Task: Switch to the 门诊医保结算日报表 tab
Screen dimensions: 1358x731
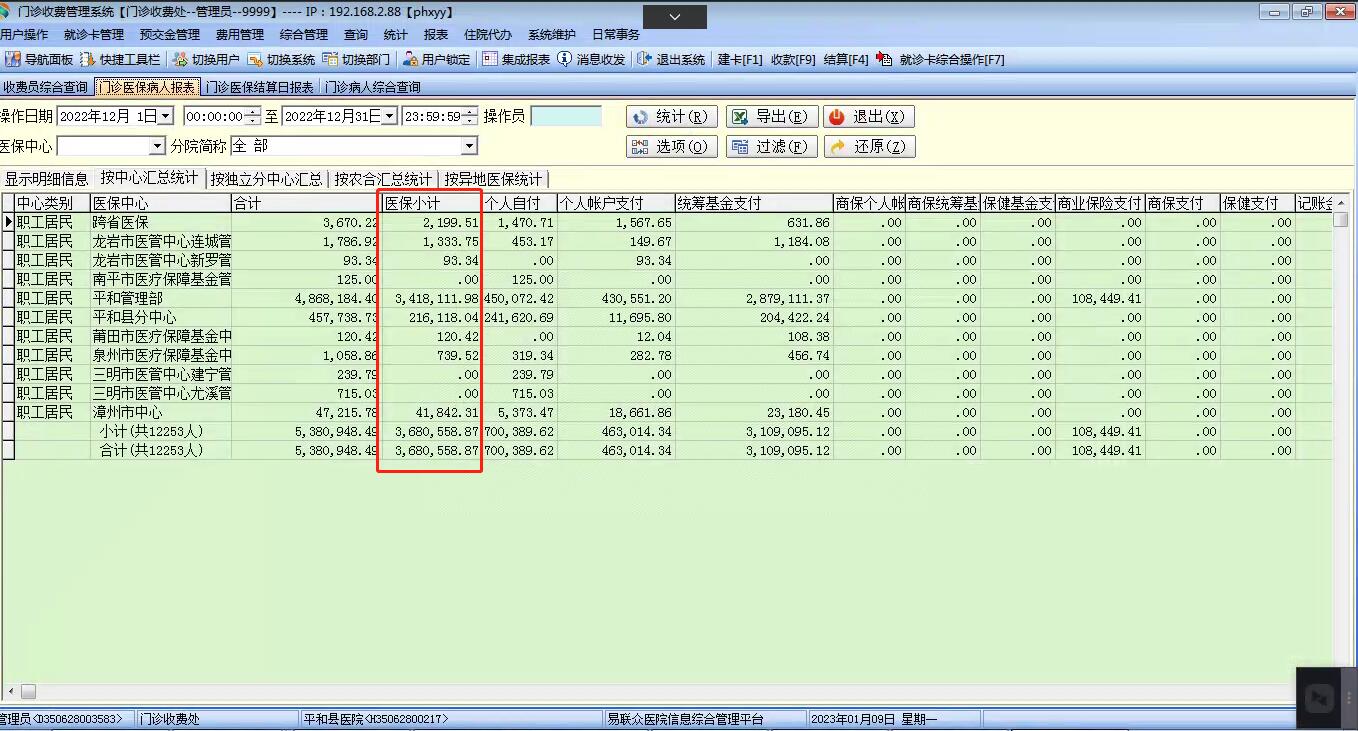Action: (261, 88)
